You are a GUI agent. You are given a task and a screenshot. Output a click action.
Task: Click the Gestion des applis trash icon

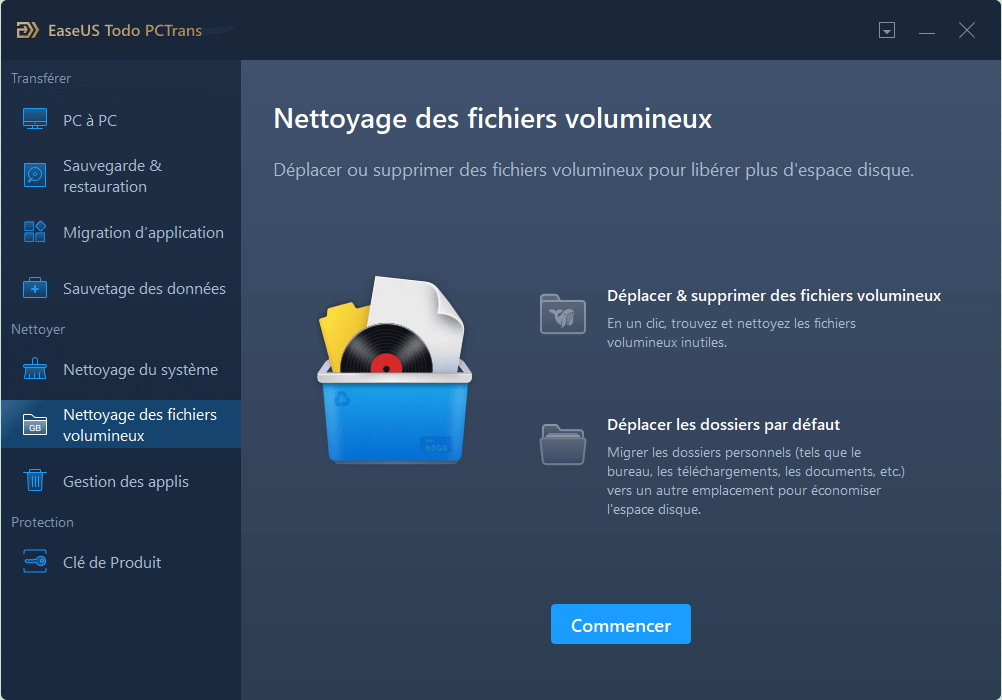coord(35,480)
